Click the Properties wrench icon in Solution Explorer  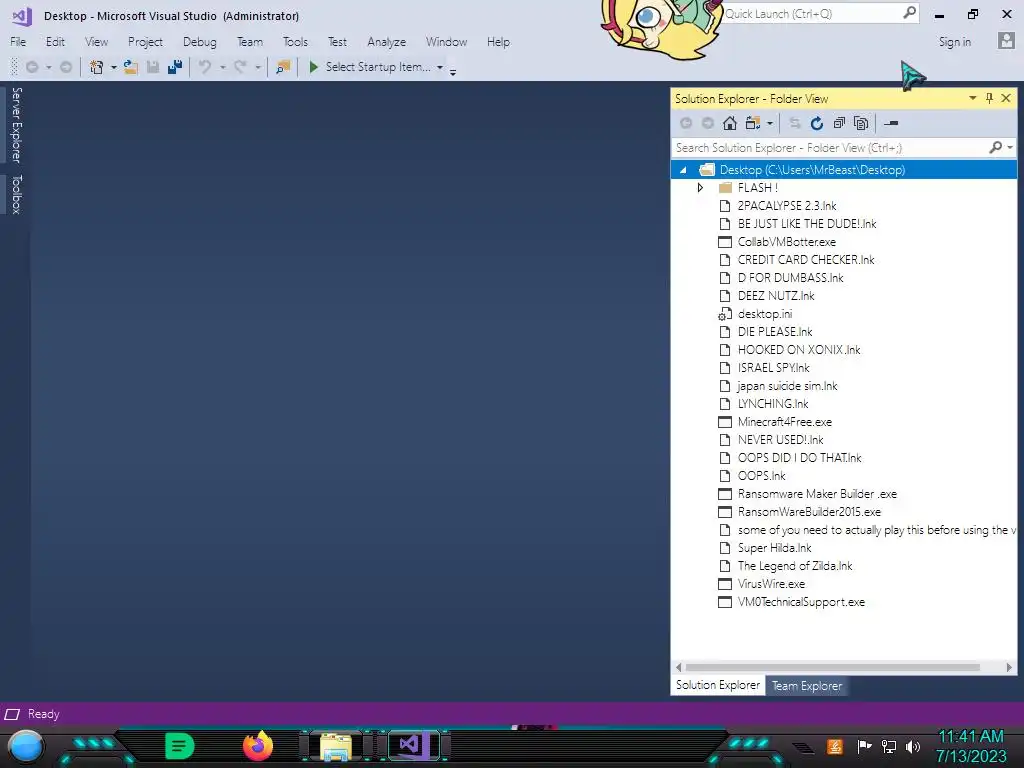pyautogui.click(x=891, y=123)
